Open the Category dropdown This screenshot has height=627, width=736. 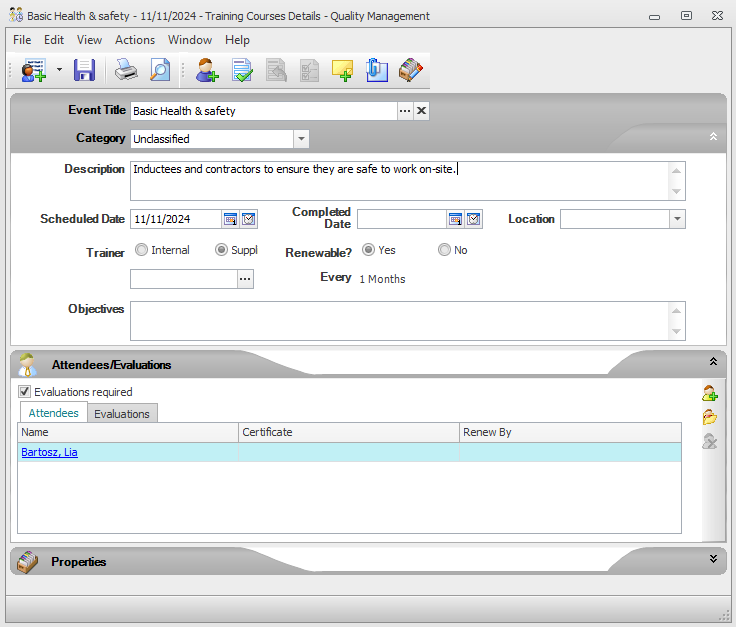tap(301, 139)
